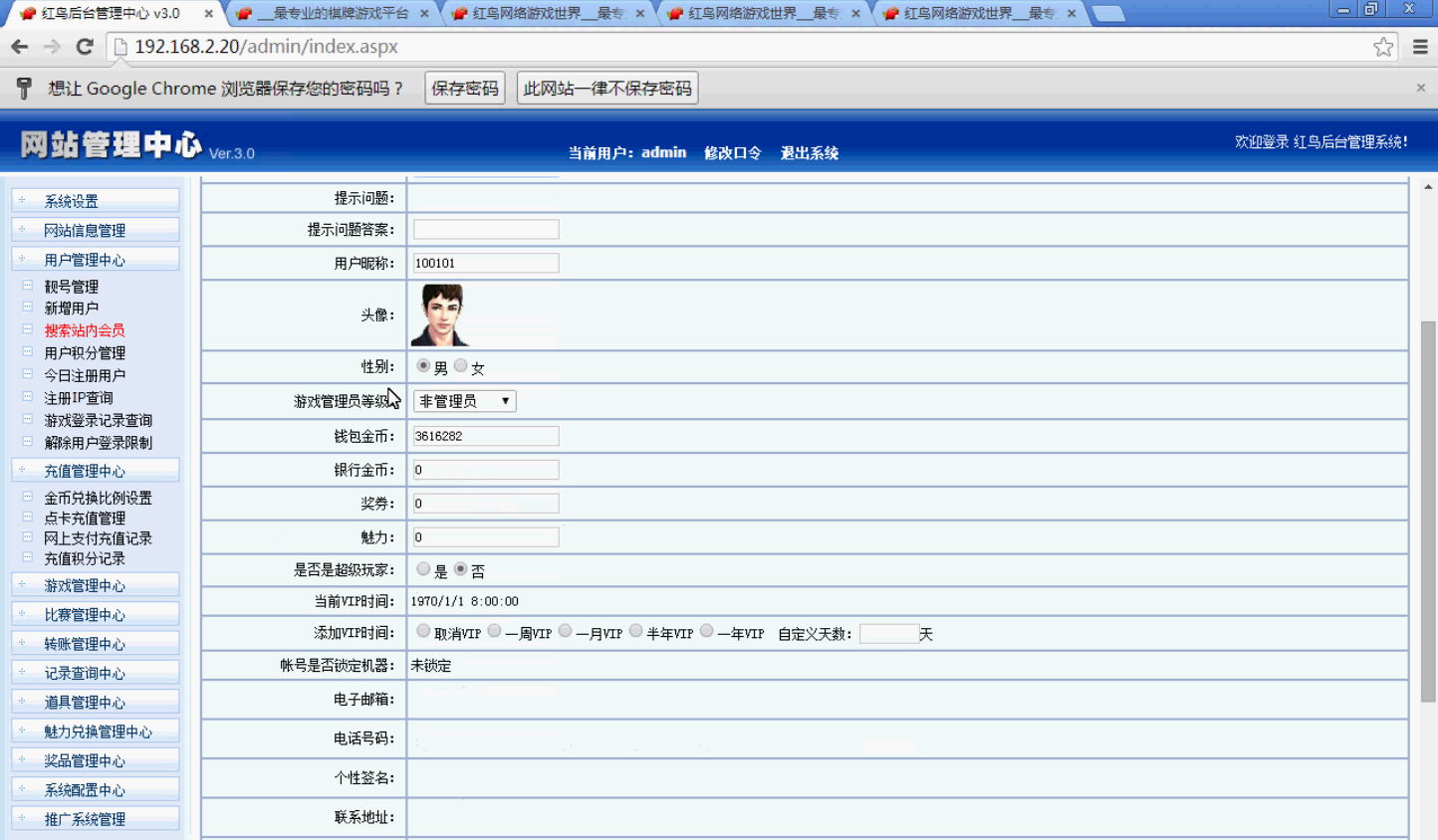Set super player option to yes
The height and width of the screenshot is (840, 1438).
[x=423, y=569]
